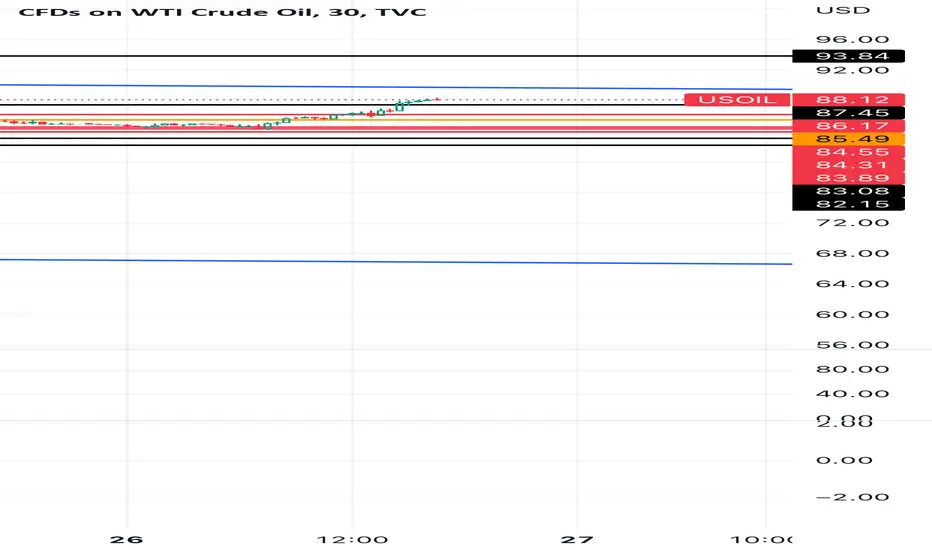Select the 87.45 black price label
The width and height of the screenshot is (932, 550).
click(849, 113)
